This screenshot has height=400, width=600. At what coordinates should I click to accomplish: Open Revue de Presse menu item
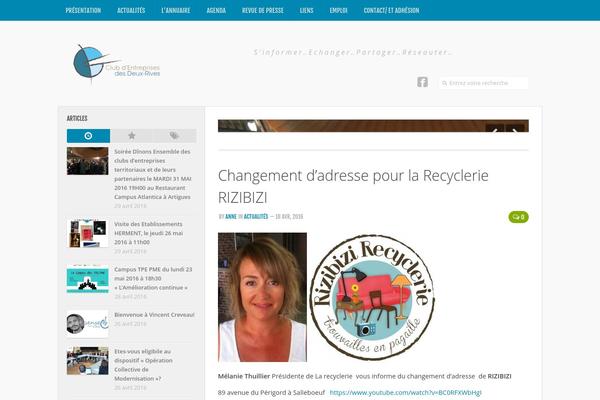click(x=262, y=10)
